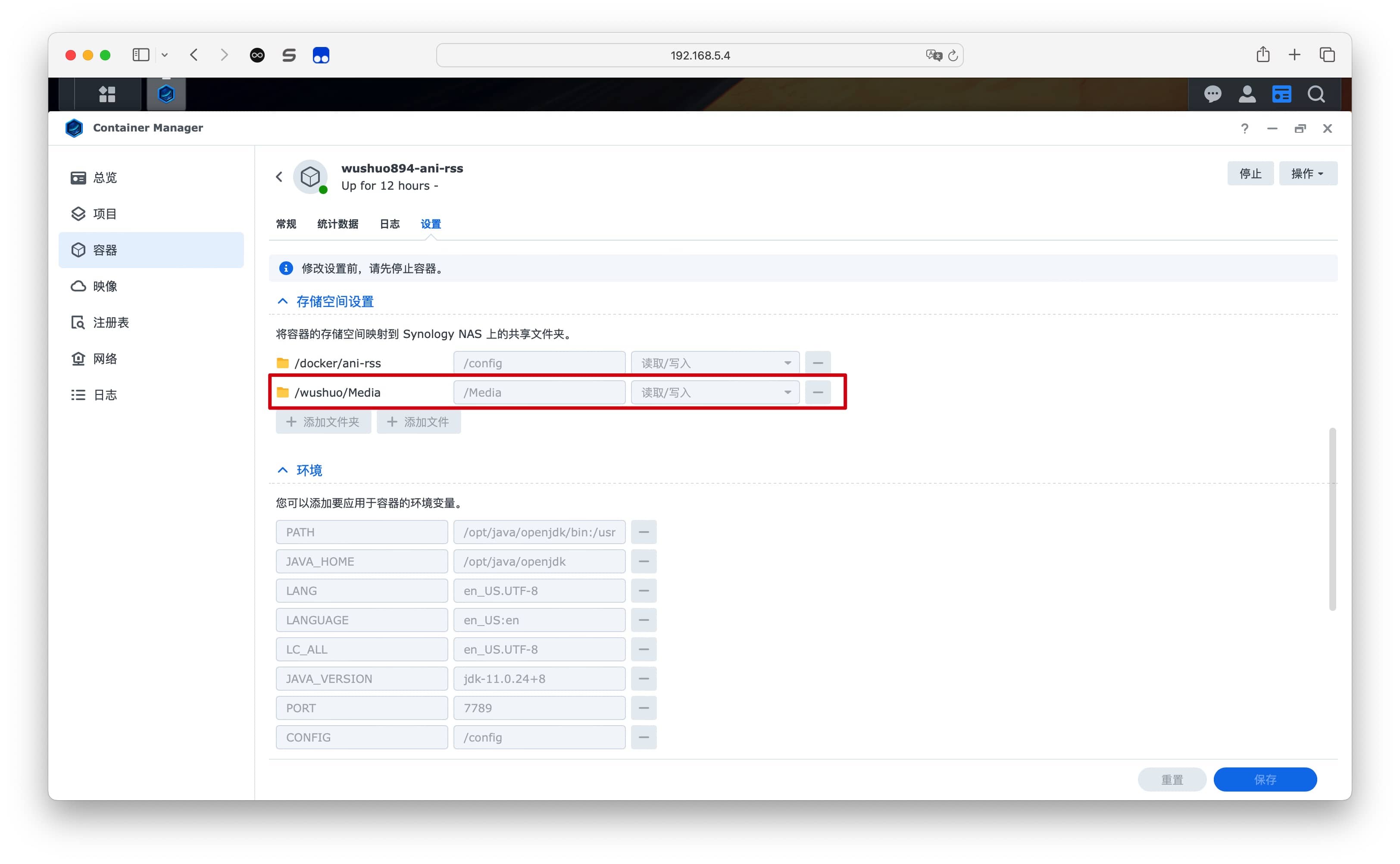
Task: Remove the LANGUAGE environment variable
Action: click(643, 620)
